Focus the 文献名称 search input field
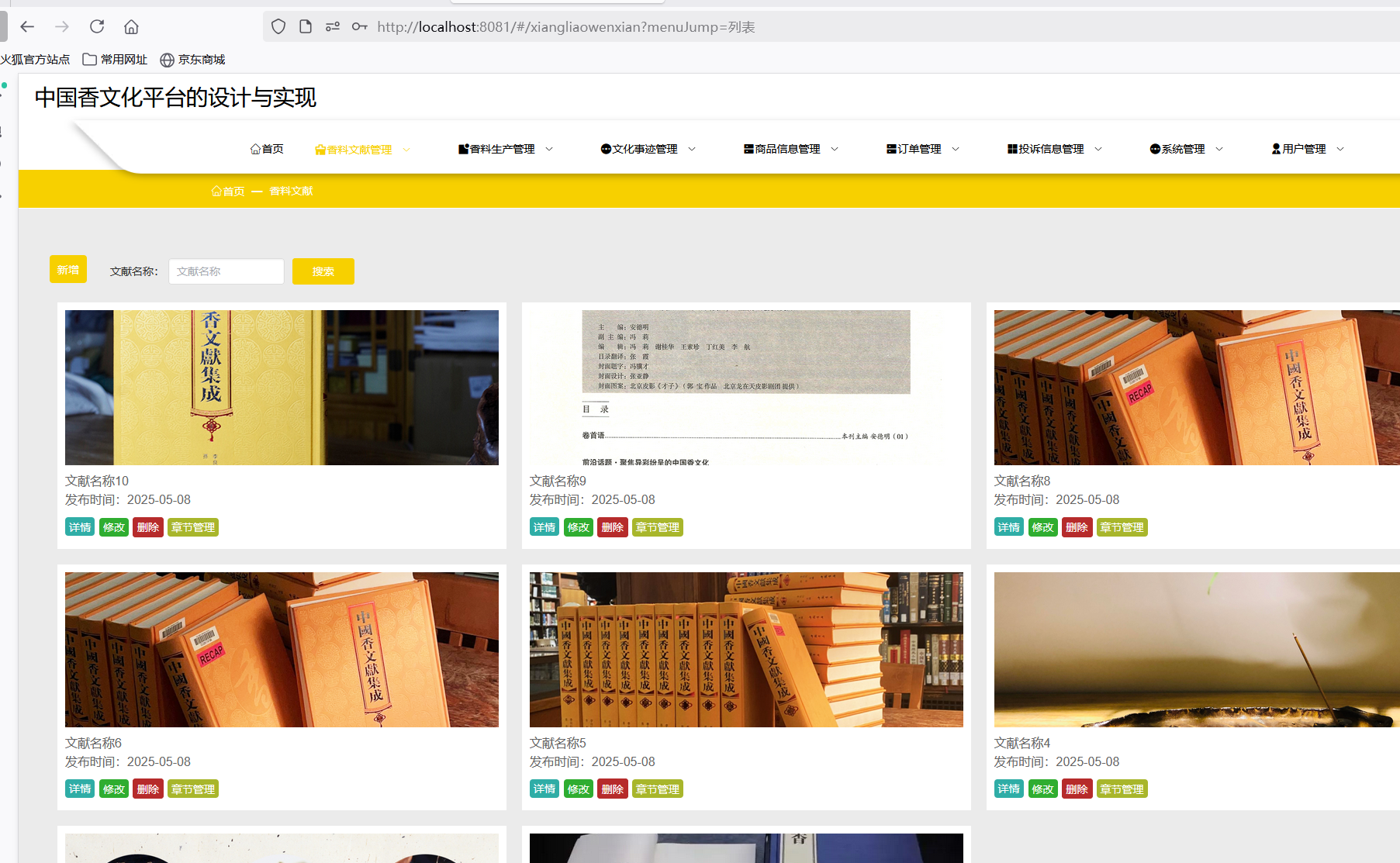Image resolution: width=1400 pixels, height=863 pixels. coord(226,271)
